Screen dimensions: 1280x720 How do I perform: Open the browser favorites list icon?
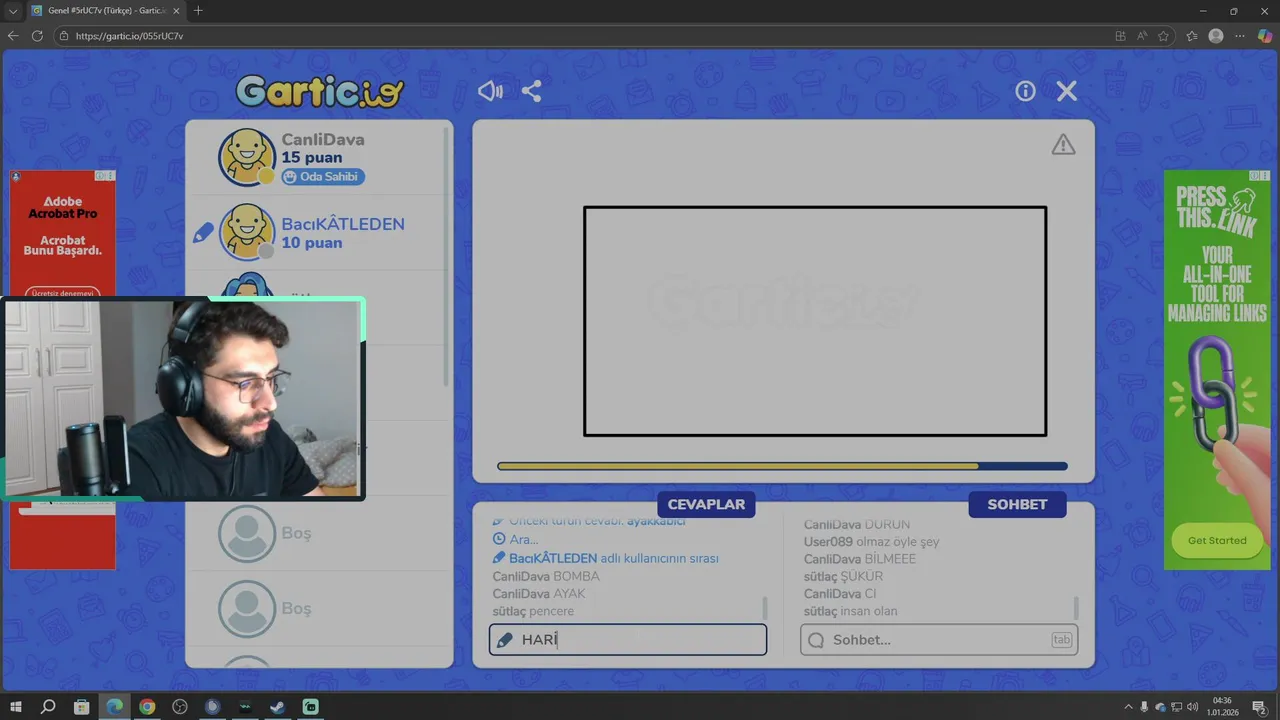coord(1192,36)
